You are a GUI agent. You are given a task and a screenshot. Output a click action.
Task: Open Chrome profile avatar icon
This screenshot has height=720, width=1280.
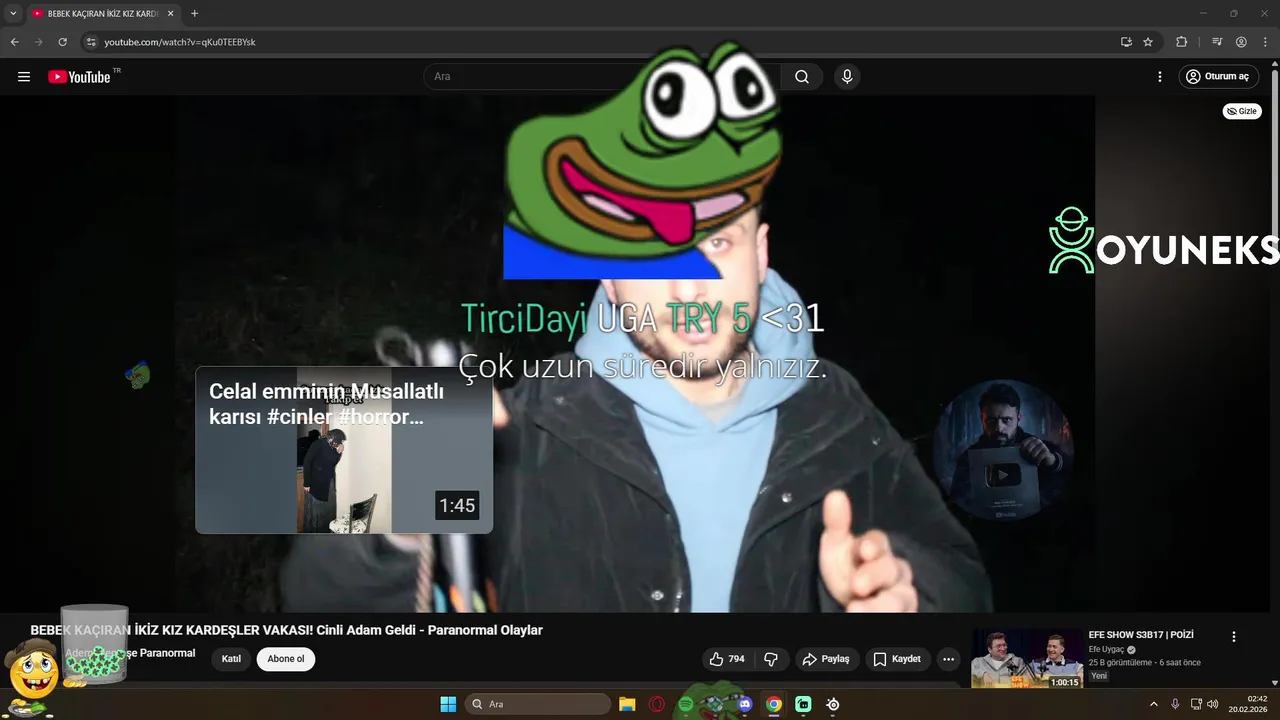pyautogui.click(x=1241, y=42)
